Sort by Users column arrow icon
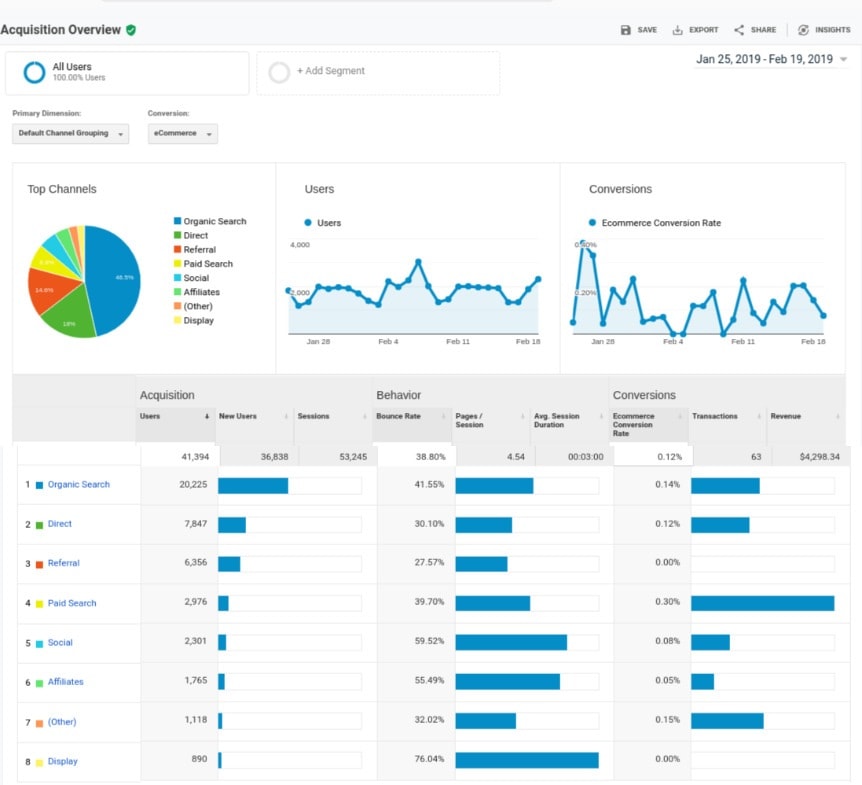Screen dimensions: 862x785 pyautogui.click(x=207, y=416)
